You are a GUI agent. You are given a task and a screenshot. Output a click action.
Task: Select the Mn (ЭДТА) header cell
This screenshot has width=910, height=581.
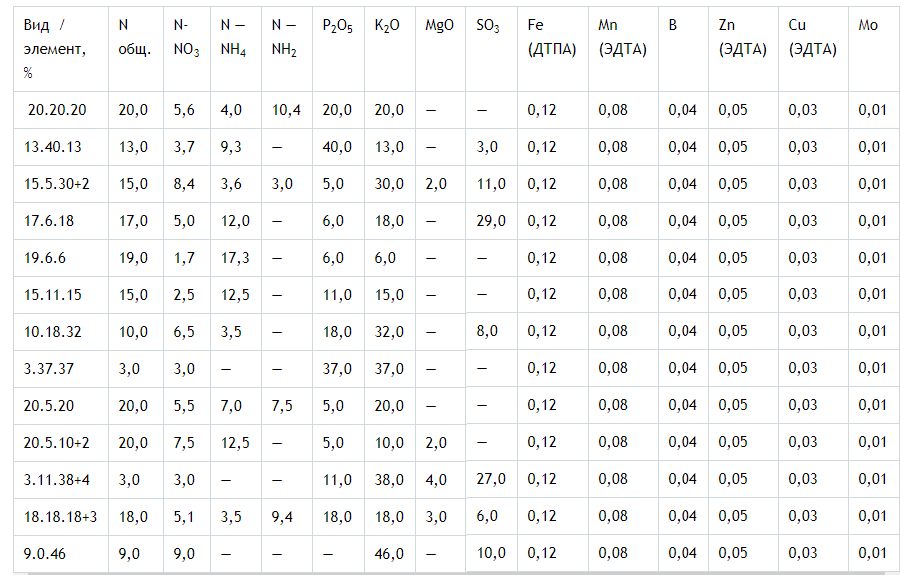pos(622,37)
